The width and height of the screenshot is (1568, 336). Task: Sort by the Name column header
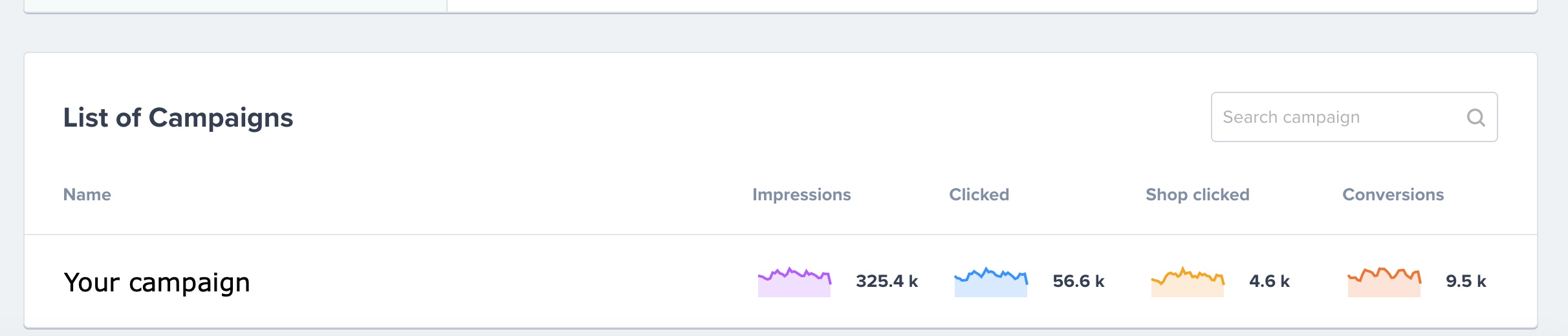pyautogui.click(x=87, y=194)
